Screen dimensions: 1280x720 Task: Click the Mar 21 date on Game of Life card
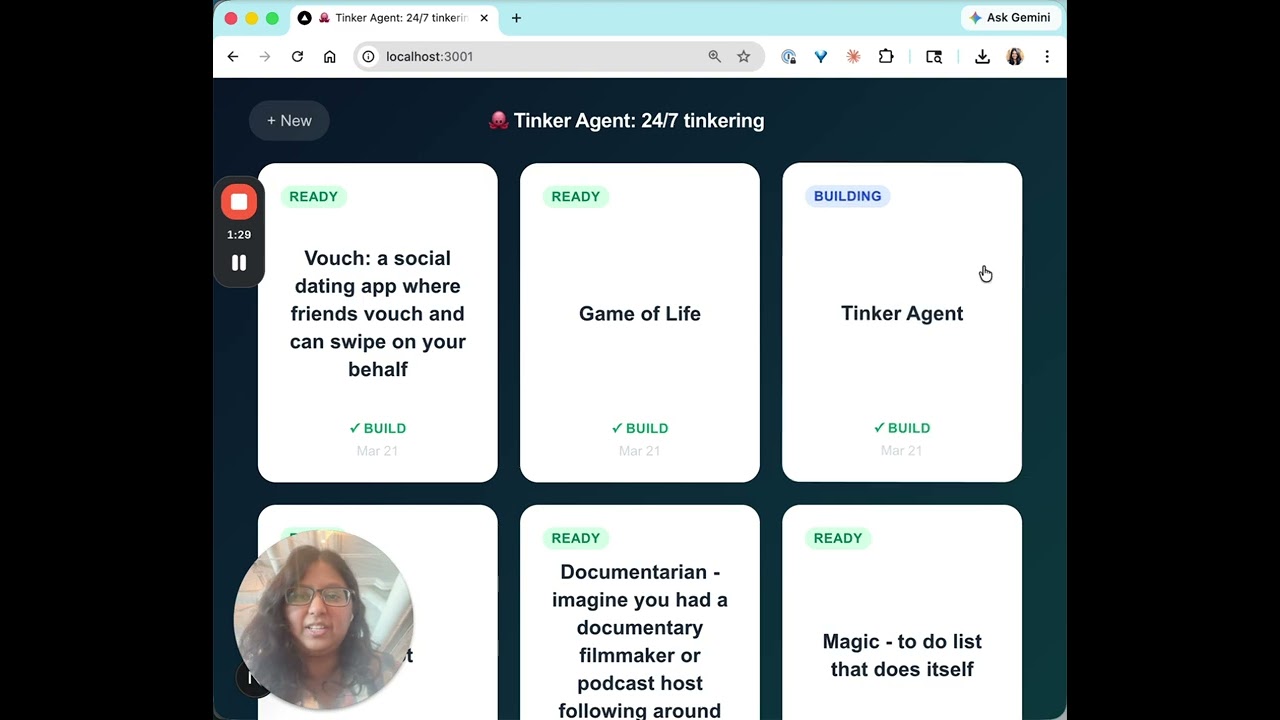[640, 451]
